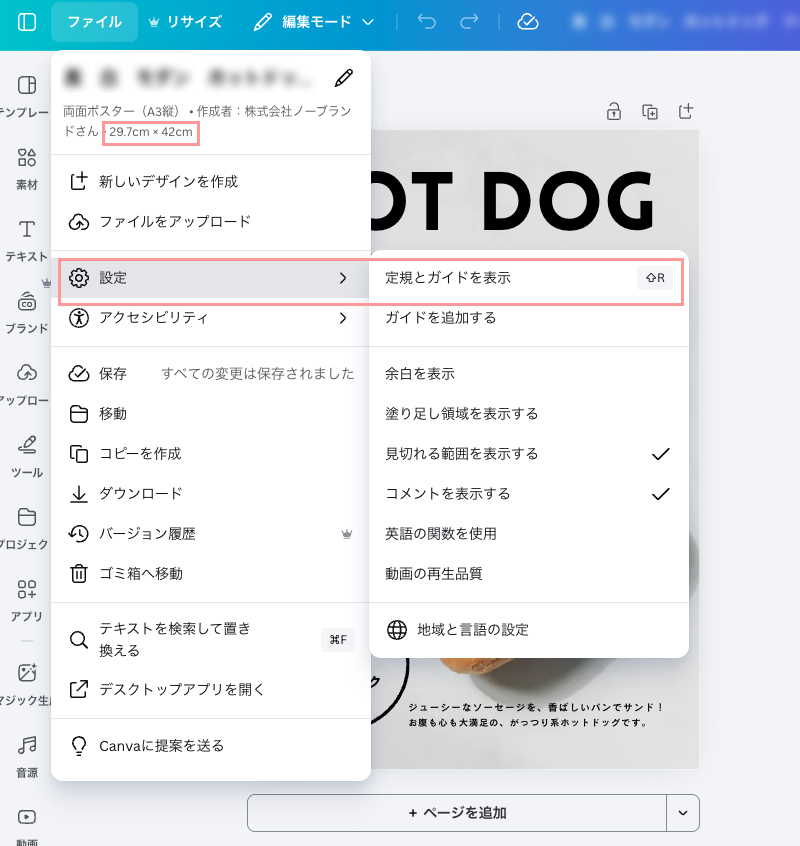This screenshot has height=846, width=800.
Task: Open 地域と言語の設定 in submenu
Action: 458,630
